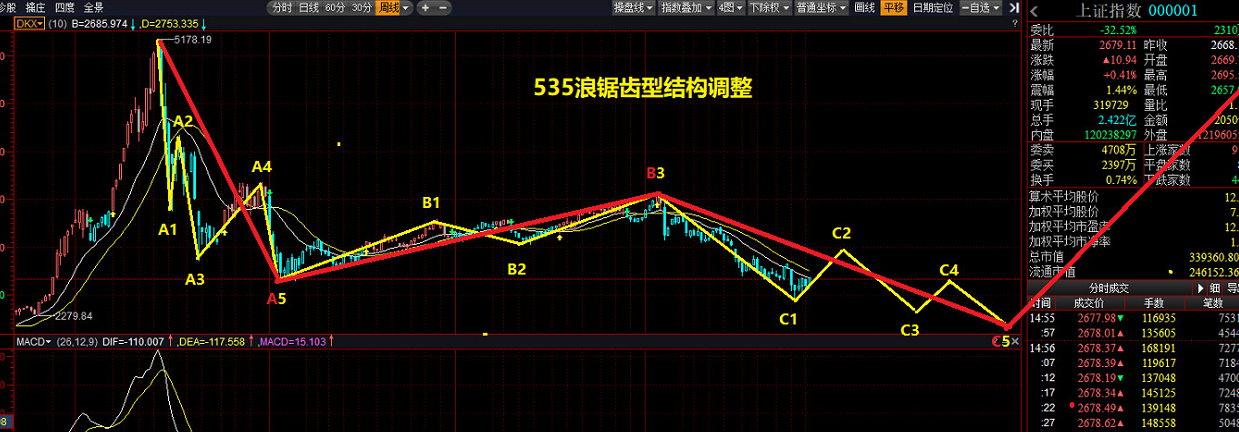The image size is (1239, 432).
Task: Click the back arrow beside 上证指数
Action: (x=1035, y=11)
